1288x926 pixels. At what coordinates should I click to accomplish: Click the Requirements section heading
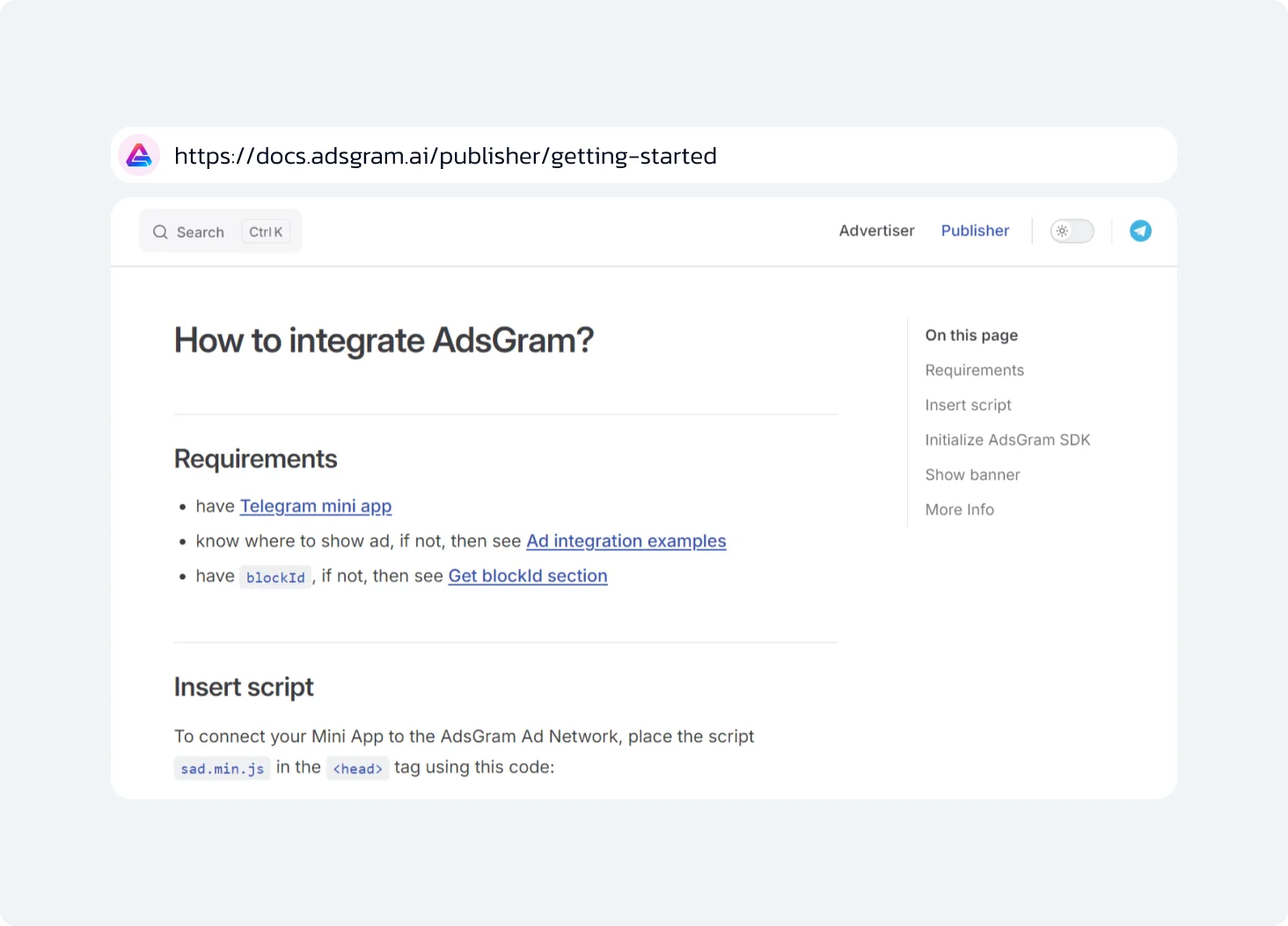(x=256, y=459)
